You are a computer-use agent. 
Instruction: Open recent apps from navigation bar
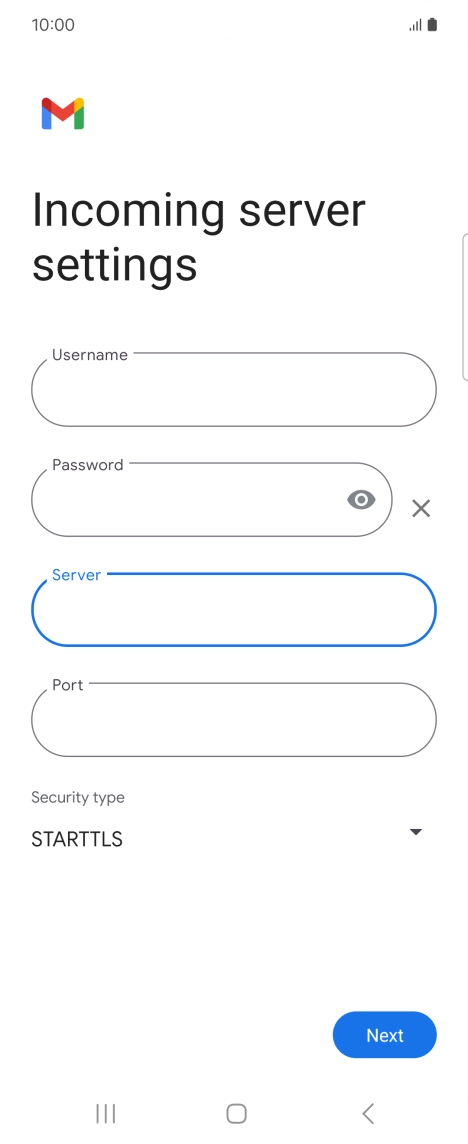coord(106,1113)
